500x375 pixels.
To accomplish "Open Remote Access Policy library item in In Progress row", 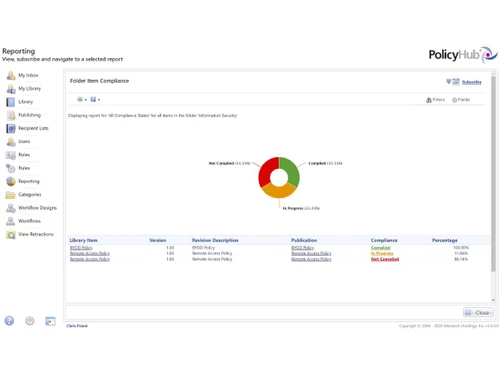I will (90, 254).
